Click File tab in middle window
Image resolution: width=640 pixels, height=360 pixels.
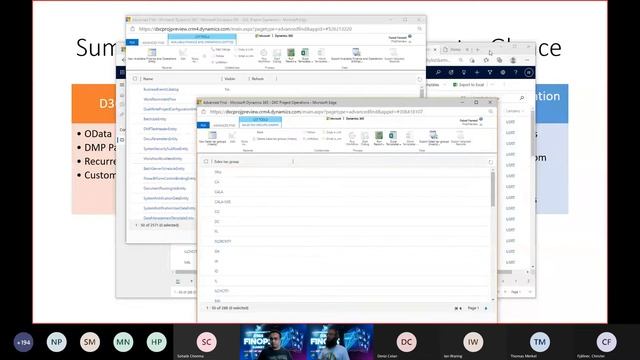tap(132, 42)
